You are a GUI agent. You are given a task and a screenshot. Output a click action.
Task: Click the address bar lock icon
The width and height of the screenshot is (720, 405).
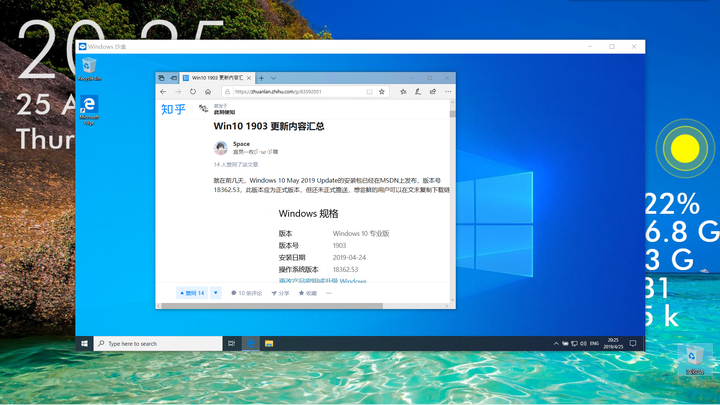coord(227,92)
